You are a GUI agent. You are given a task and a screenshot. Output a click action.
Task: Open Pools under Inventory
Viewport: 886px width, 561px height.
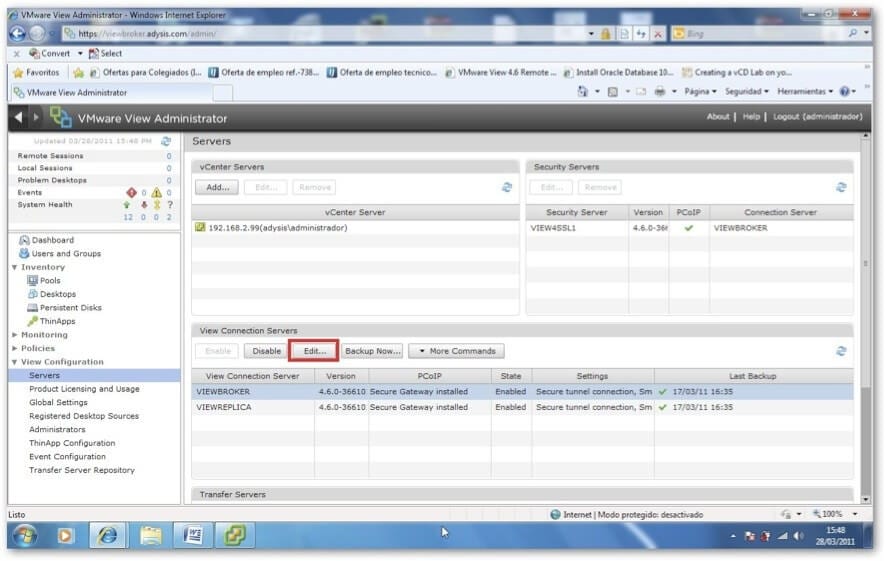coord(50,281)
